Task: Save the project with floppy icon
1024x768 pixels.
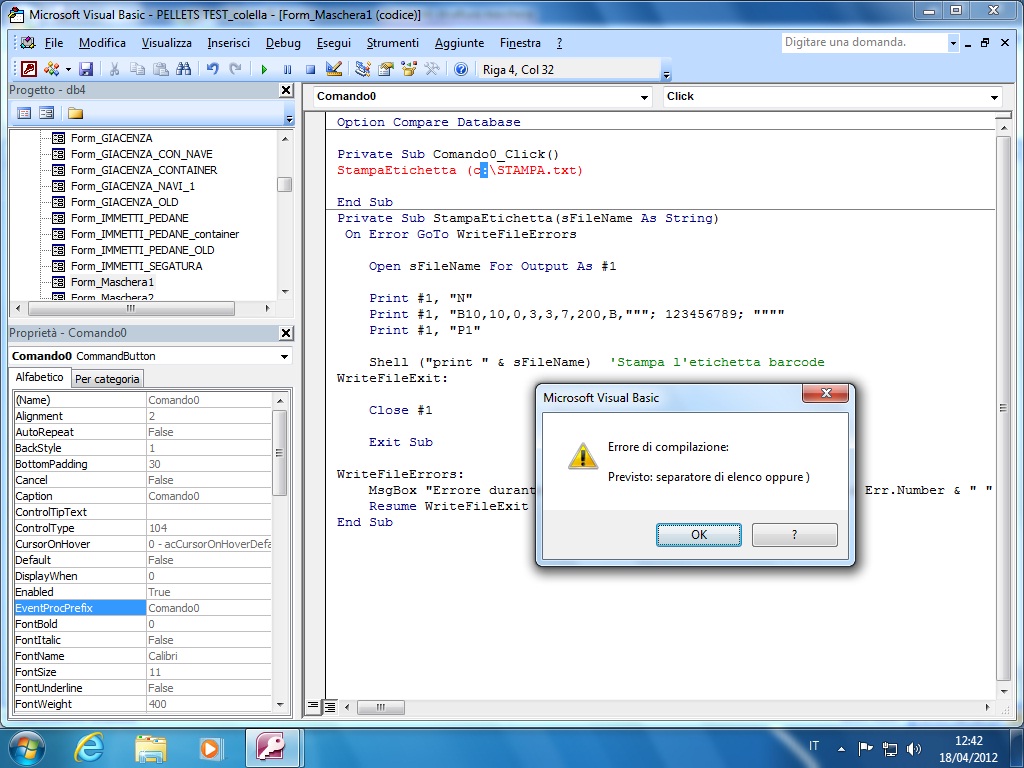Action: tap(86, 69)
